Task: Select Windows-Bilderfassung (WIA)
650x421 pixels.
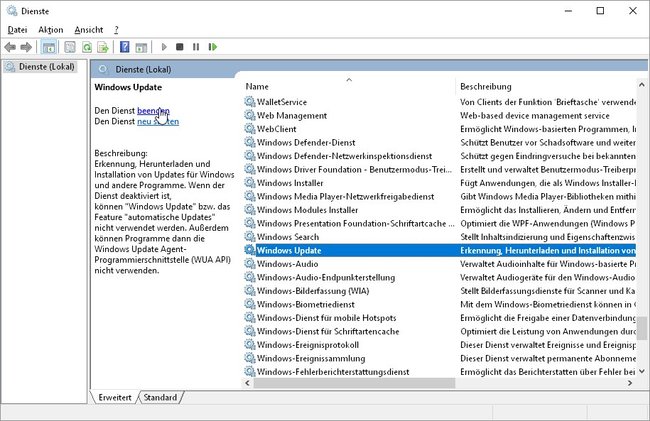Action: tap(439, 290)
